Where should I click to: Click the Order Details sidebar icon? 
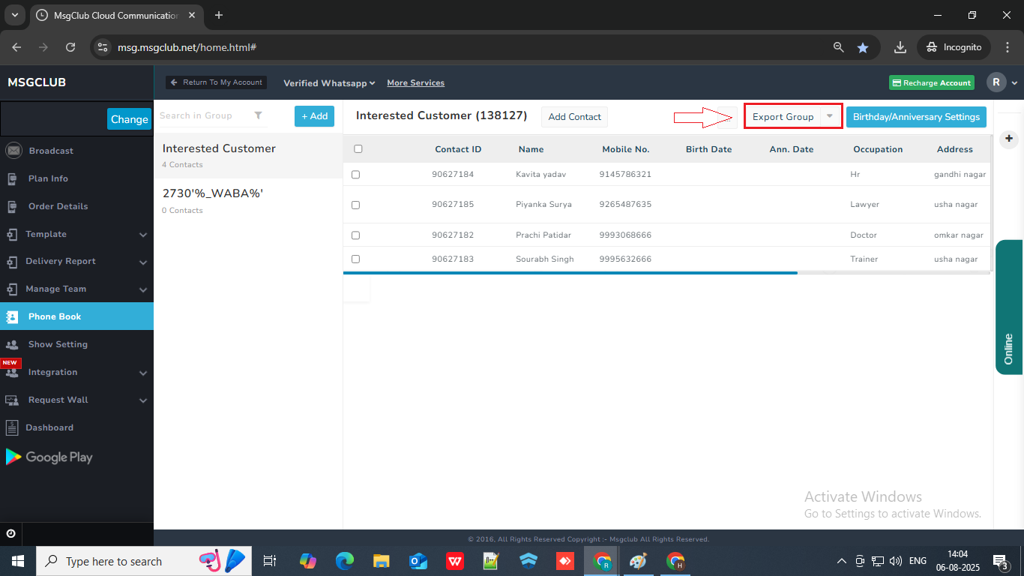click(12, 206)
